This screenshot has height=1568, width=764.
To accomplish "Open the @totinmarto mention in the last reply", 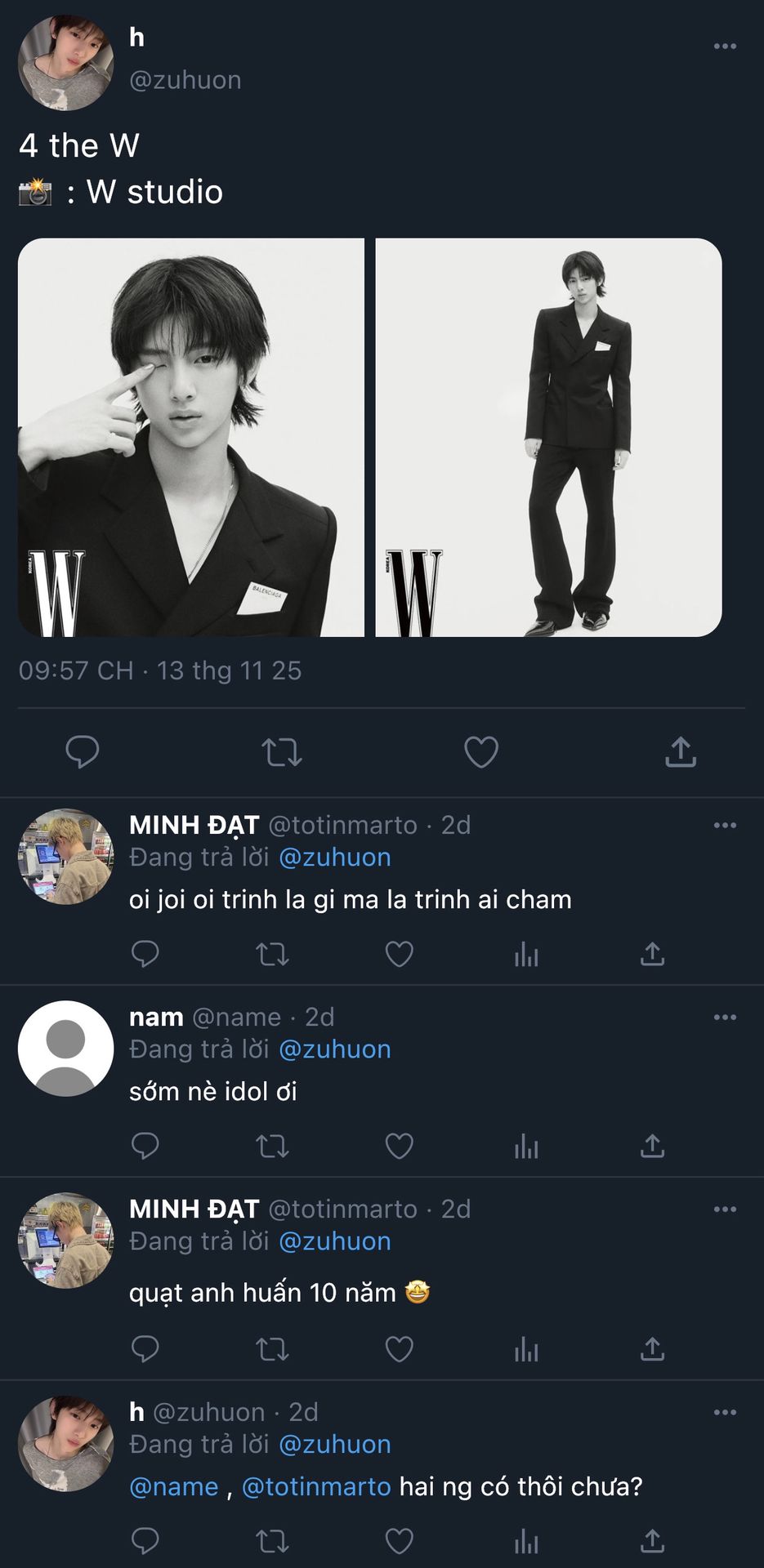I will 316,1486.
